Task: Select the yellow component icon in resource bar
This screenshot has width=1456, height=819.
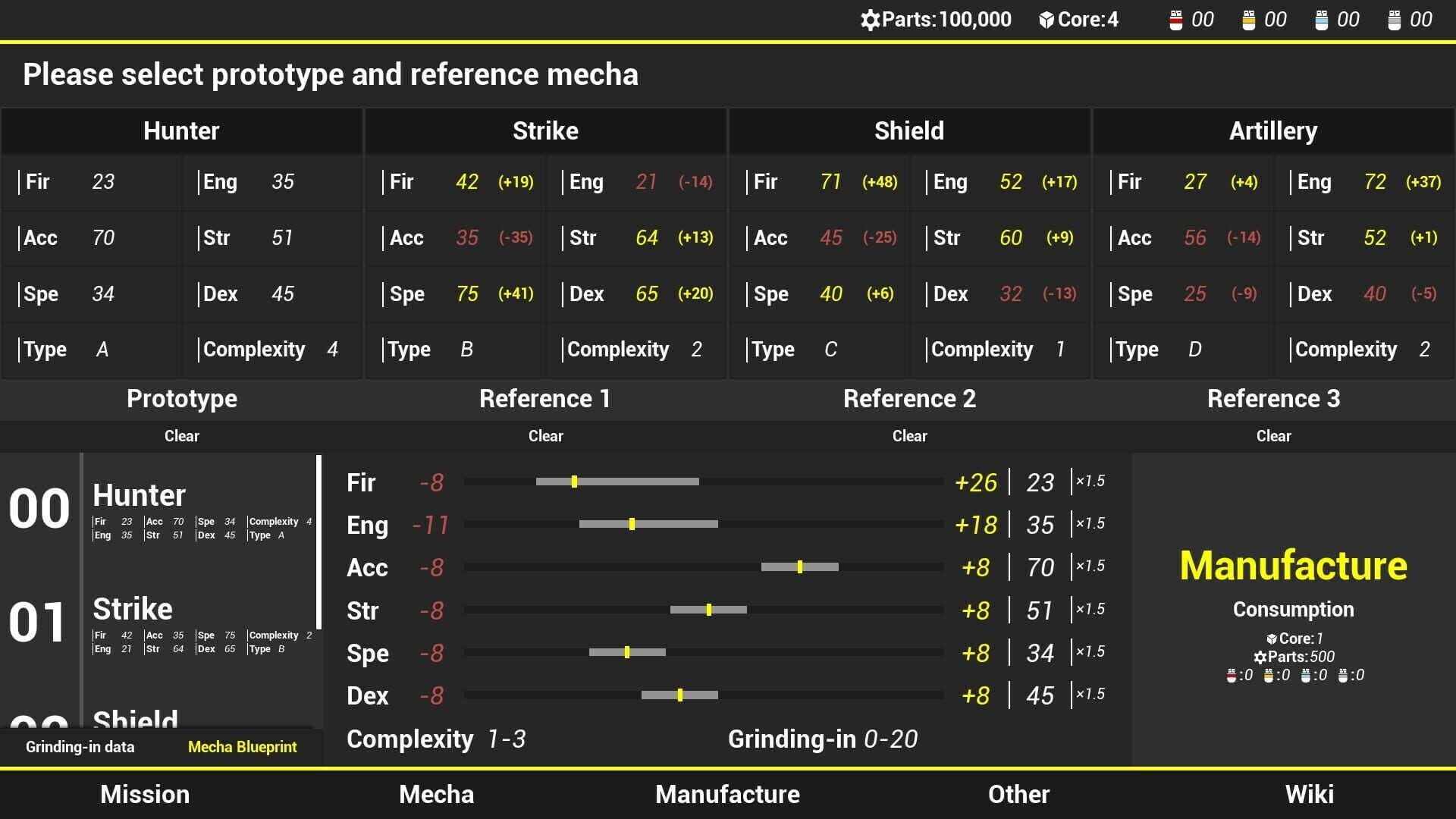Action: tap(1249, 19)
